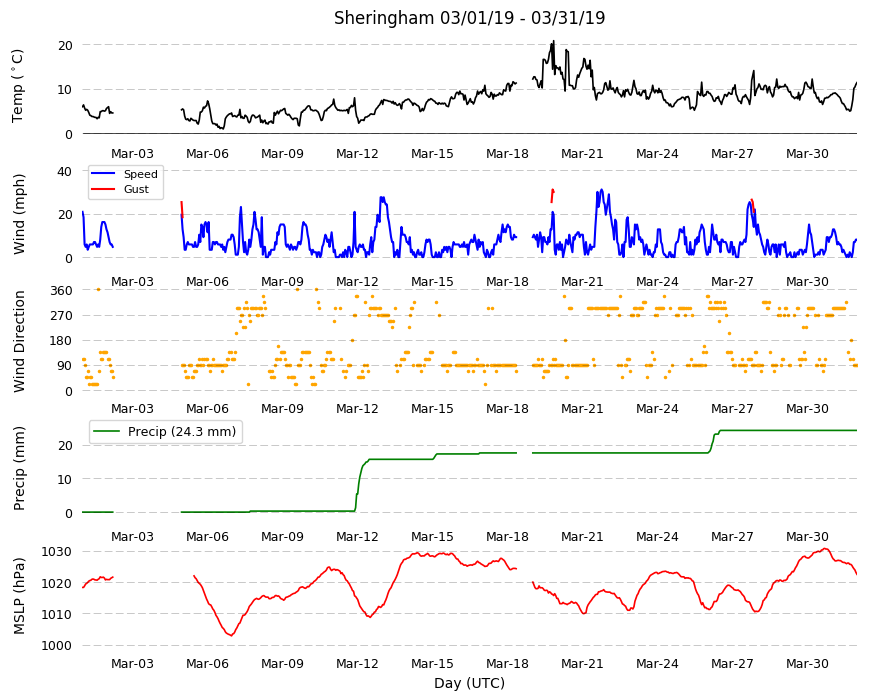Viewport: 870px width, 700px height.
Task: Click the MSLP (hPa) axis label
Action: click(x=19, y=597)
